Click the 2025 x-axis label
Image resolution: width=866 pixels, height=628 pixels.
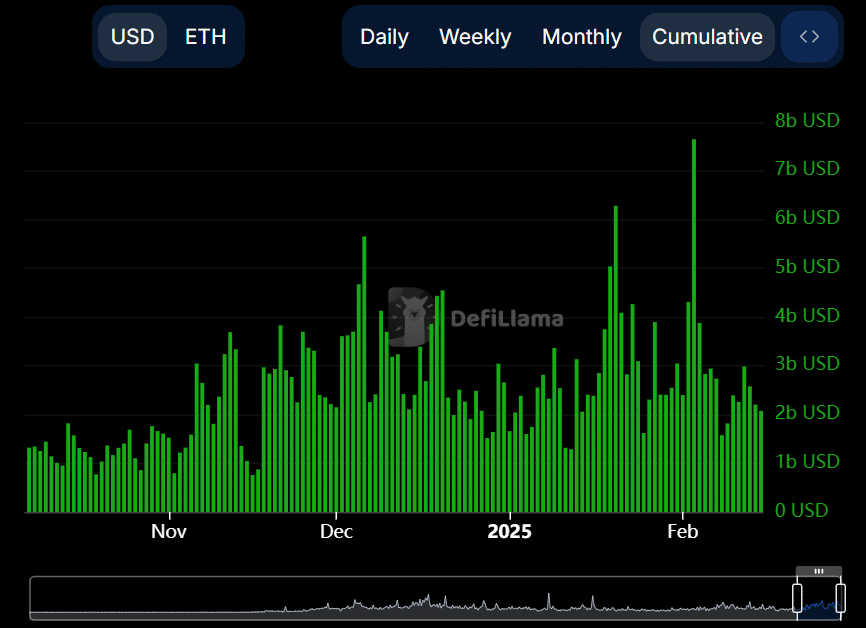[509, 531]
